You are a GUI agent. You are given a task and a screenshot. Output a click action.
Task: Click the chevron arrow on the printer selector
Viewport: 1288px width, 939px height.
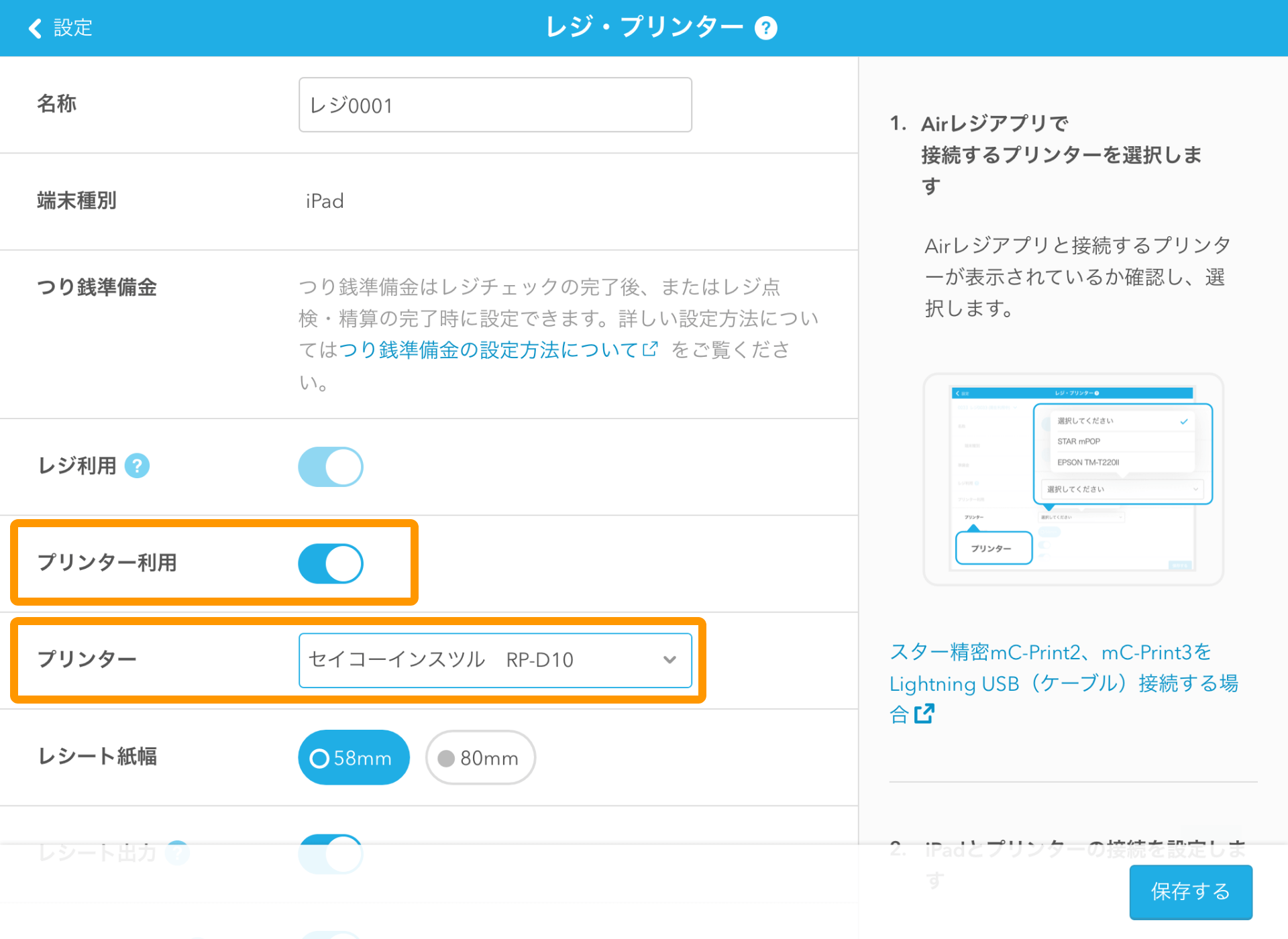pyautogui.click(x=669, y=660)
